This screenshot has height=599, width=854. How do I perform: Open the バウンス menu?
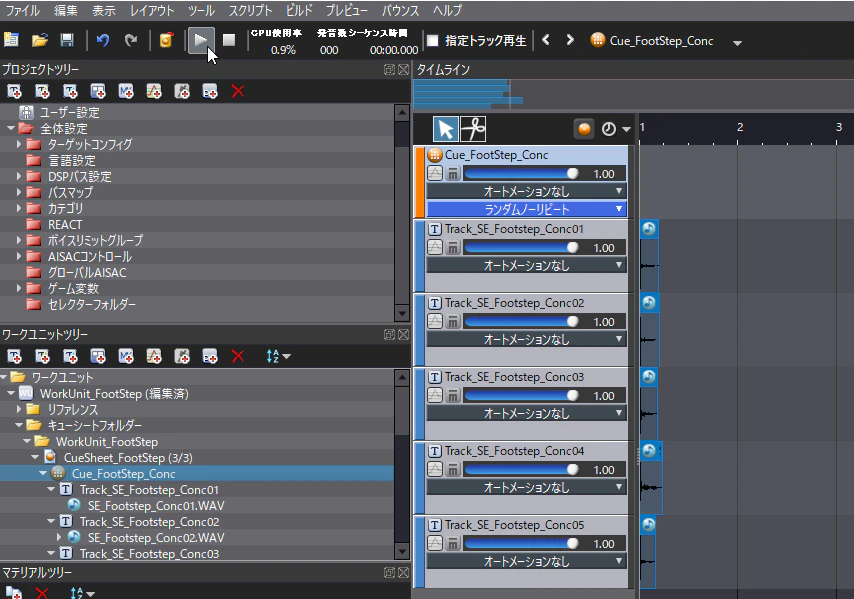(400, 10)
